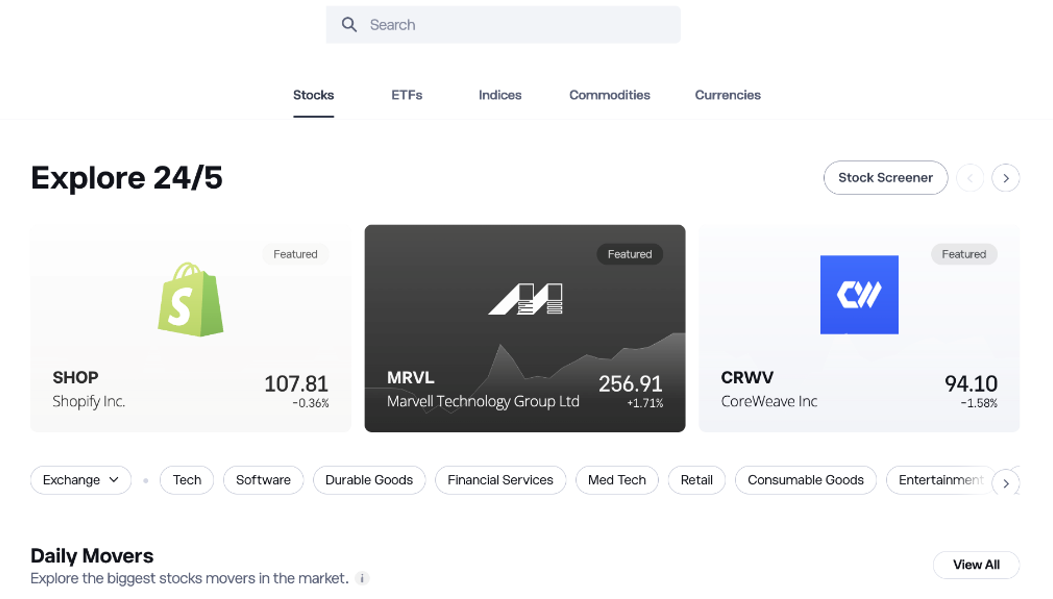Click the -1.58% change value

pyautogui.click(x=979, y=404)
